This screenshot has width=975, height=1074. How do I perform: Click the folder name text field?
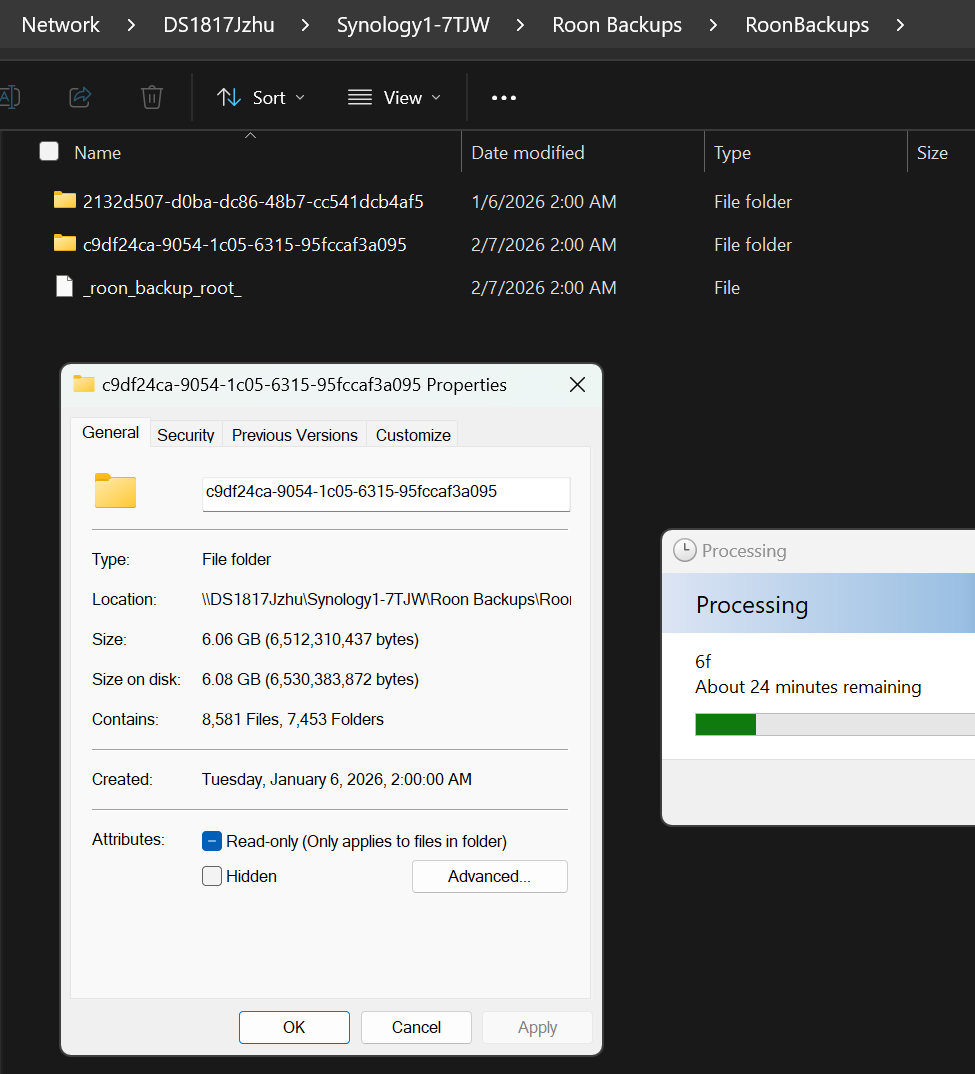point(386,492)
